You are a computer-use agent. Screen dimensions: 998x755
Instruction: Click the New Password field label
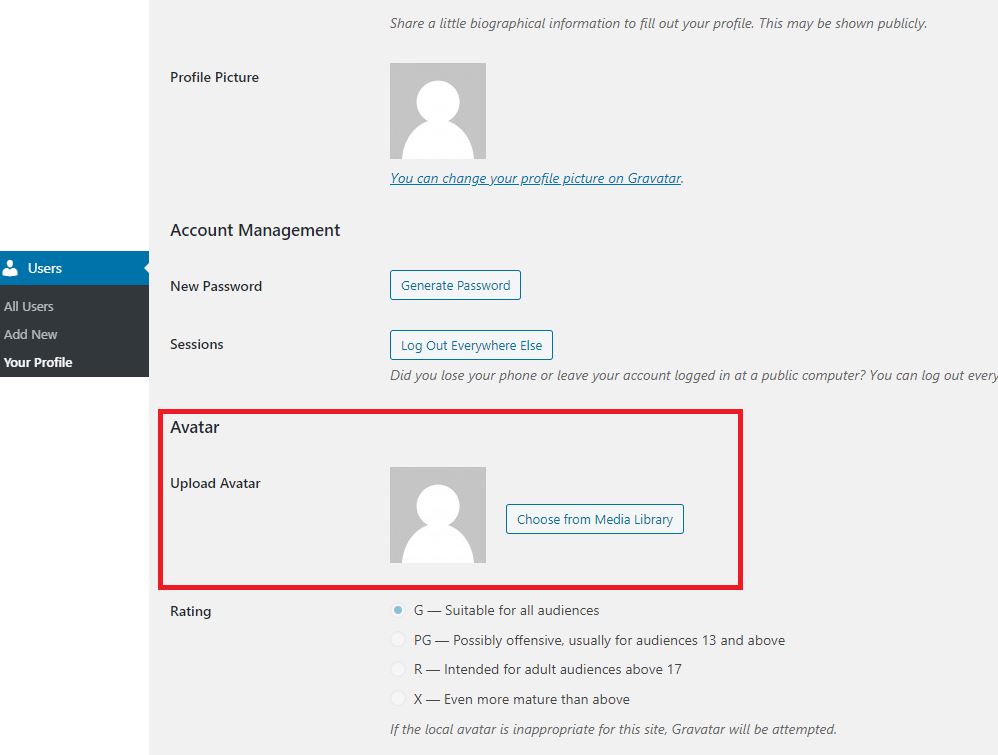216,286
